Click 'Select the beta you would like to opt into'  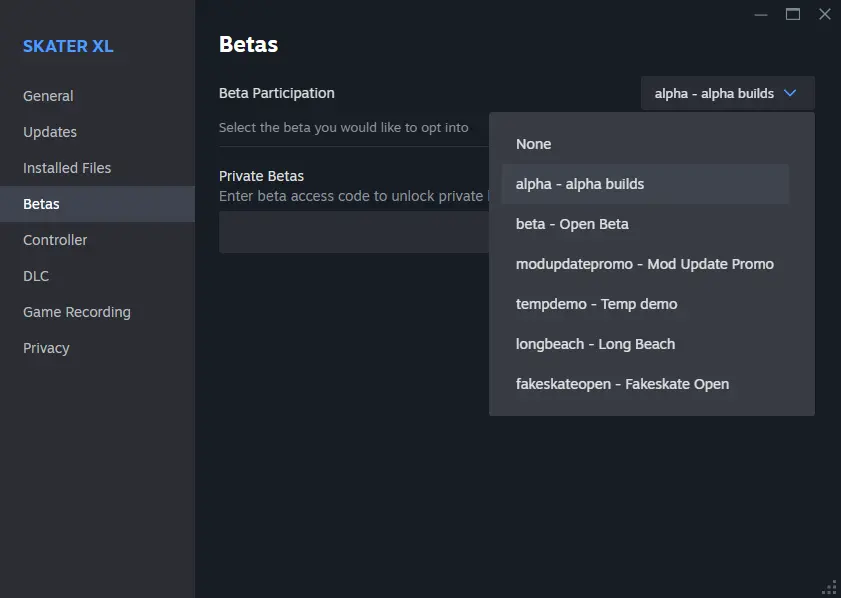pyautogui.click(x=343, y=128)
